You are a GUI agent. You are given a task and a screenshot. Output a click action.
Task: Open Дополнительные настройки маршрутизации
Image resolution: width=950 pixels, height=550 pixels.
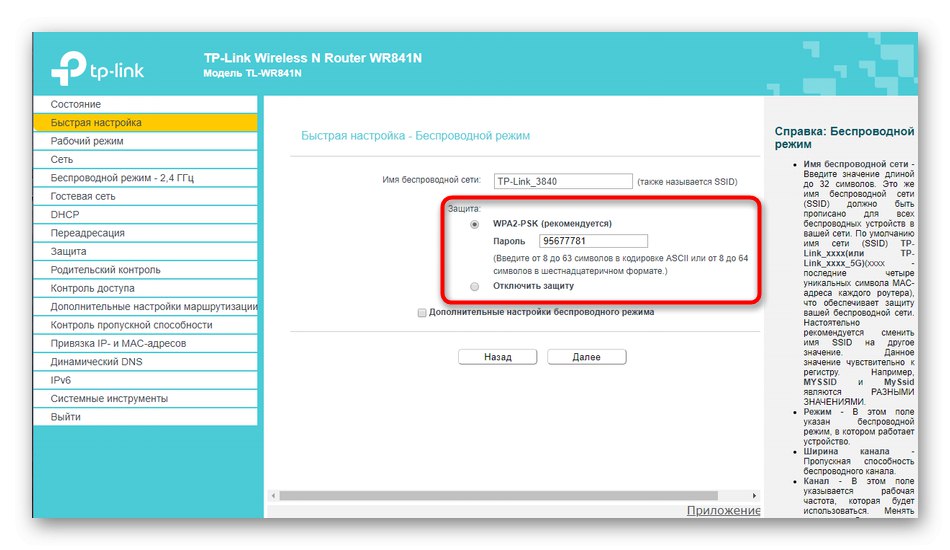[145, 306]
